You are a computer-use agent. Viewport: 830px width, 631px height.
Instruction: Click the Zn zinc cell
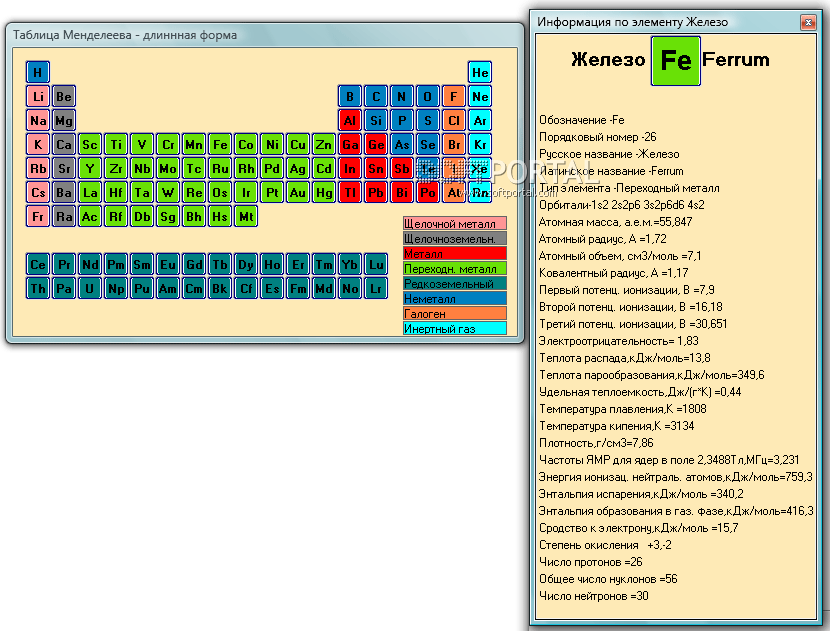[323, 145]
